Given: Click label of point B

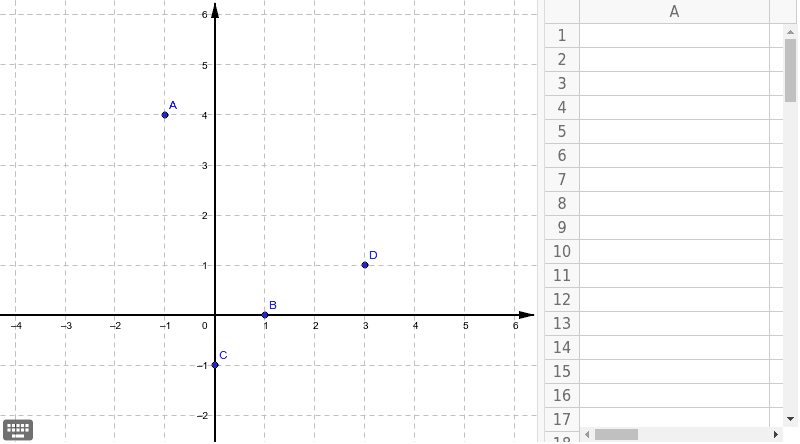Looking at the screenshot, I should [x=273, y=305].
